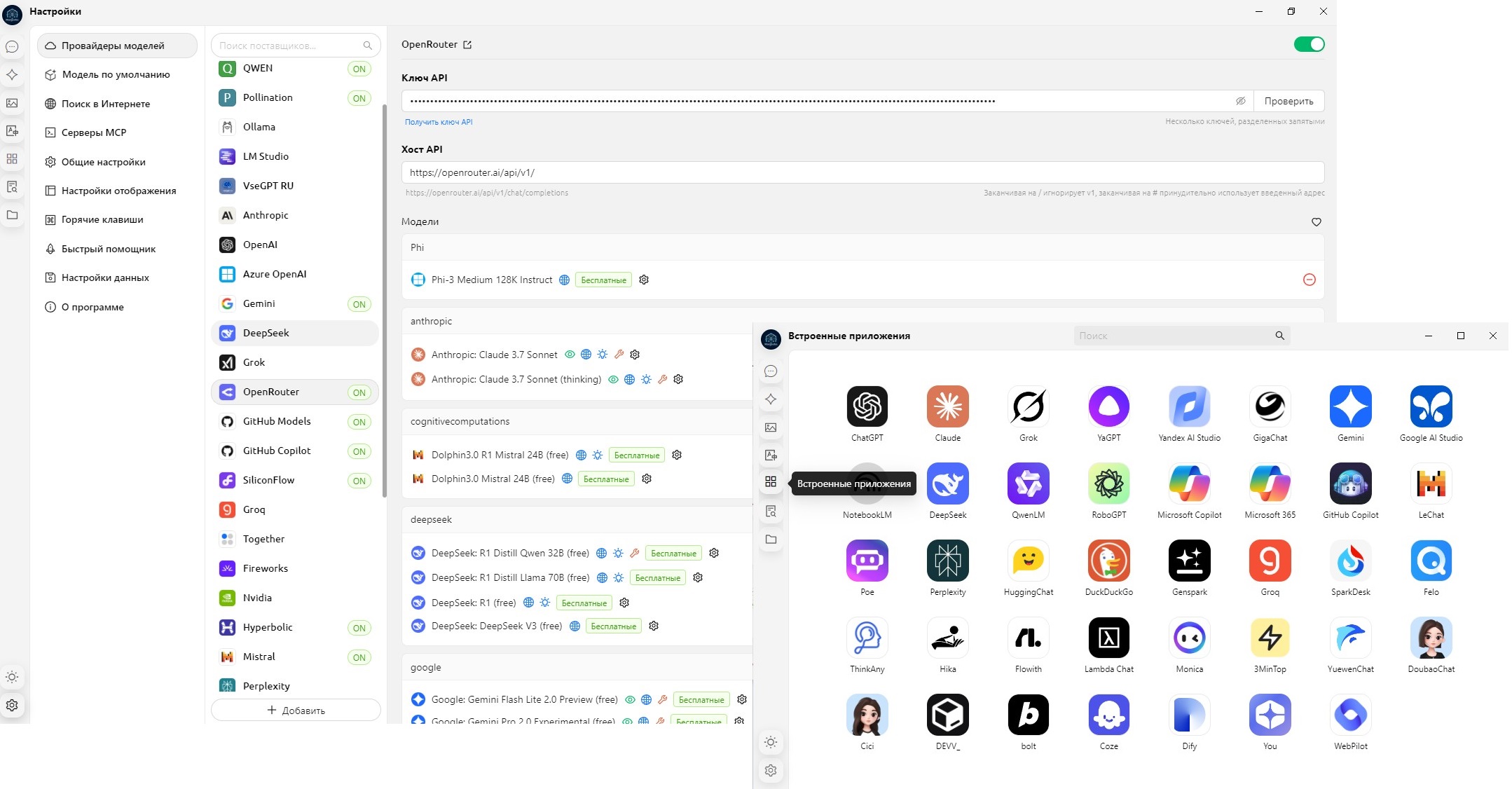This screenshot has width=1512, height=789.
Task: Select SiliconFlow provider
Action: pyautogui.click(x=295, y=481)
